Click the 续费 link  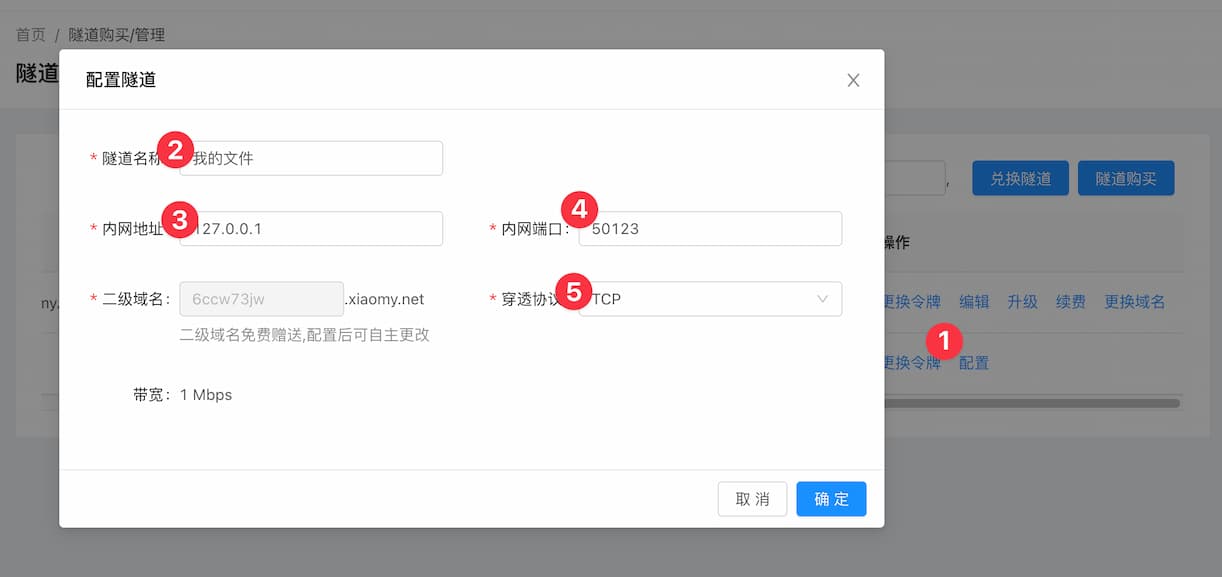tap(1071, 301)
